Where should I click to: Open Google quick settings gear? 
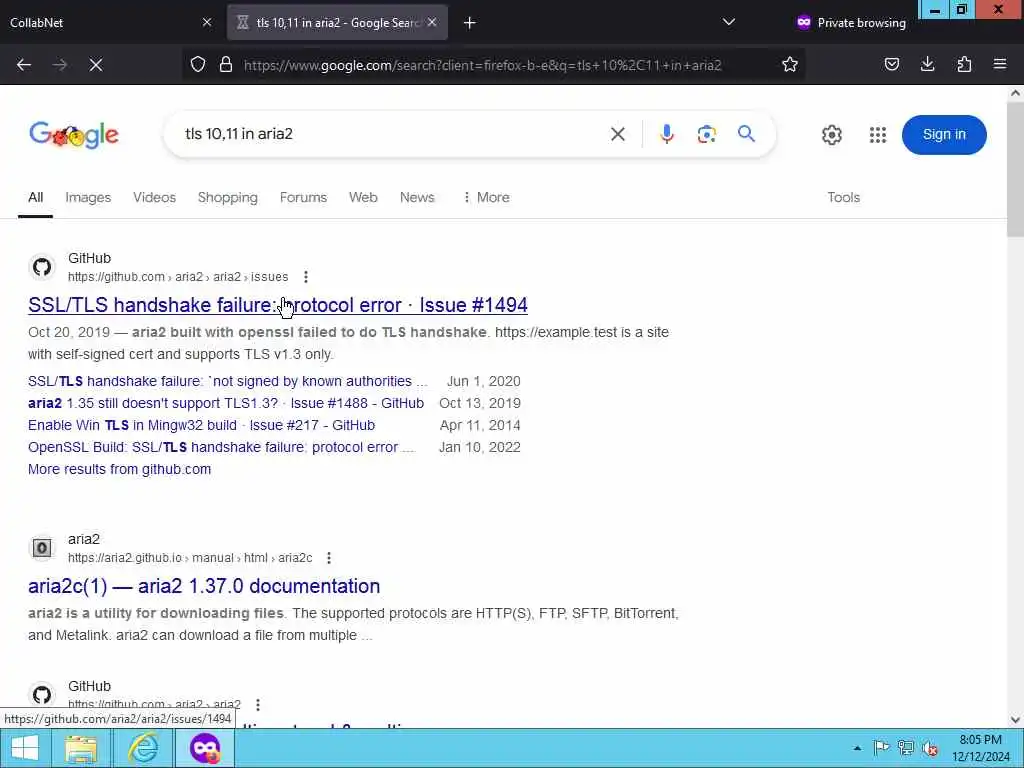pos(831,135)
